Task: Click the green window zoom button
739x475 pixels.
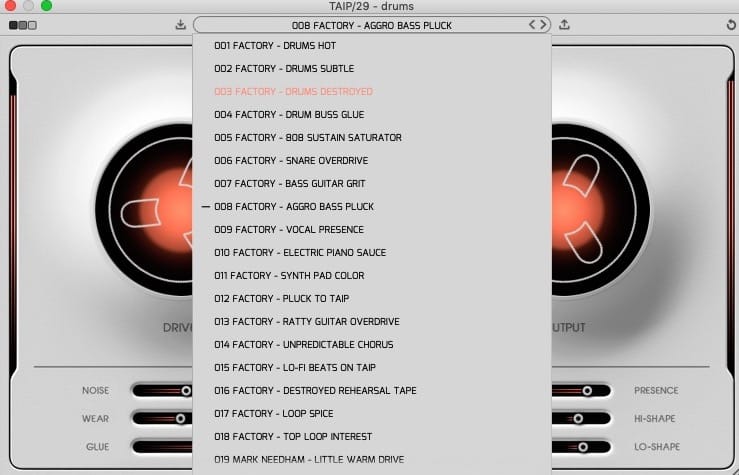Action: 46,6
